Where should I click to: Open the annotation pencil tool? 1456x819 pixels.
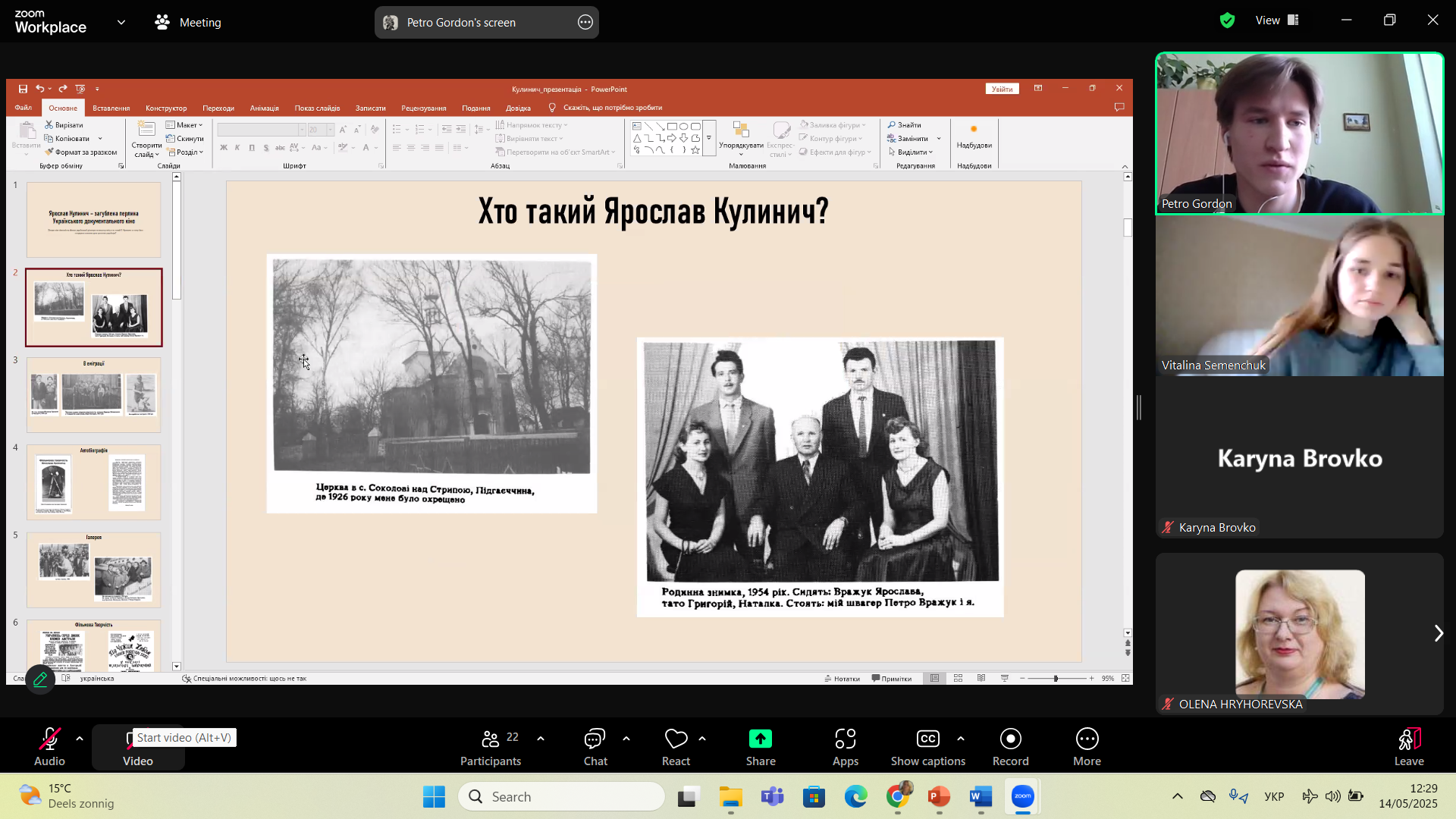(x=40, y=679)
